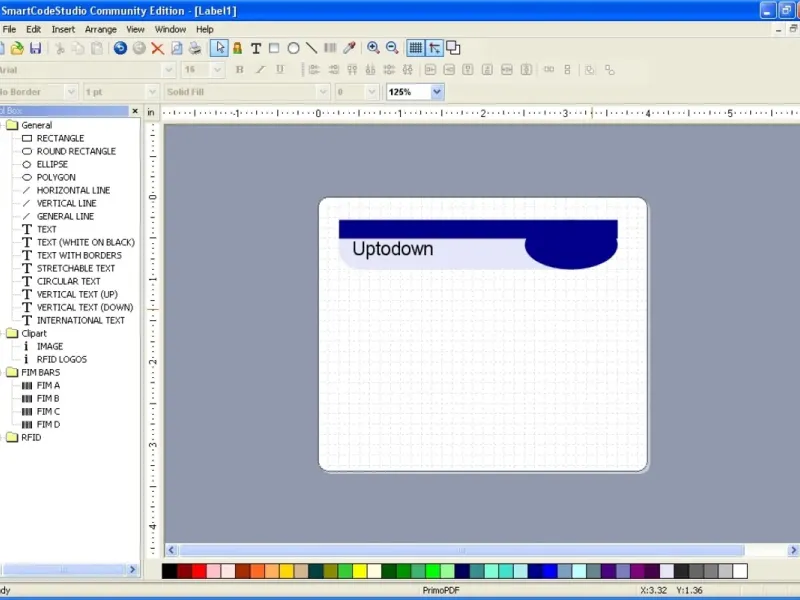Toggle underline text formatting
The height and width of the screenshot is (600, 800).
click(x=280, y=70)
